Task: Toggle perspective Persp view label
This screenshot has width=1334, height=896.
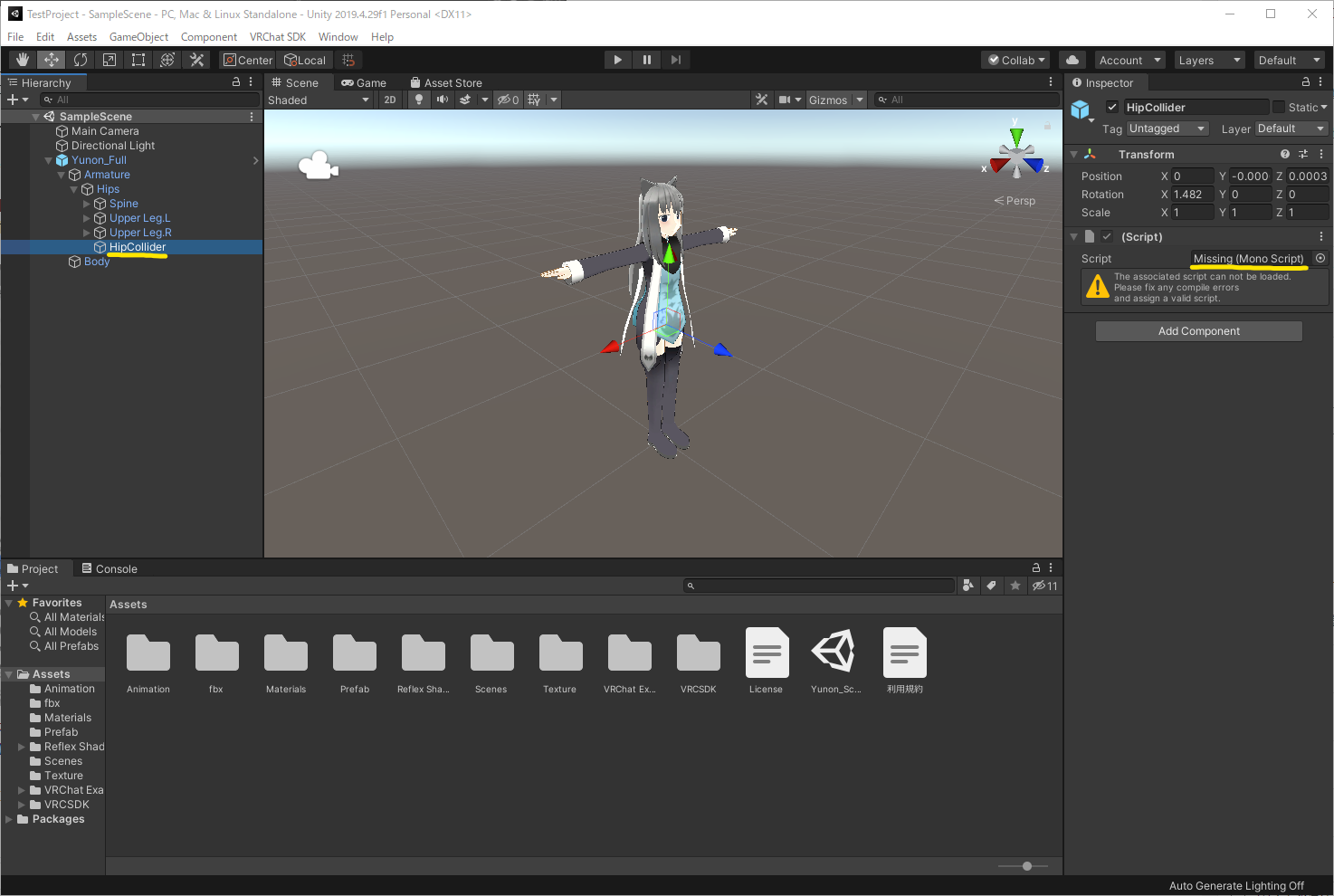Action: click(1015, 201)
